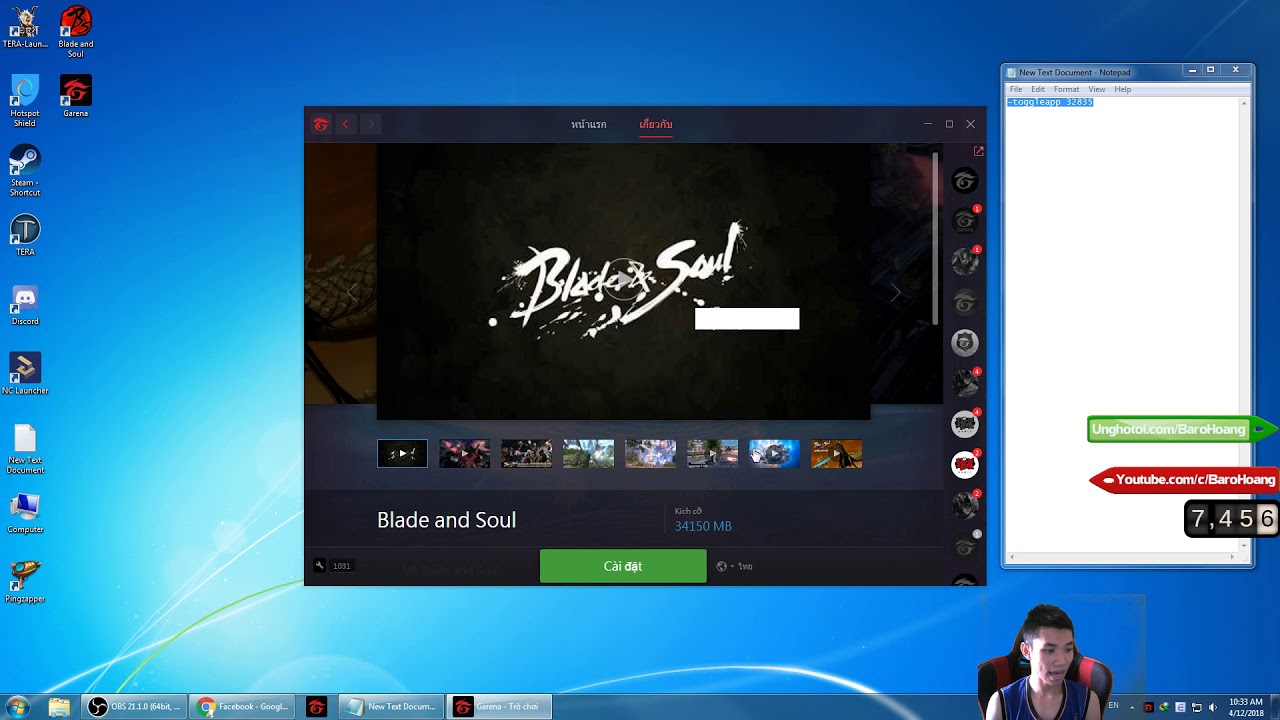Click the Windows Start button
The image size is (1280, 720).
17,707
